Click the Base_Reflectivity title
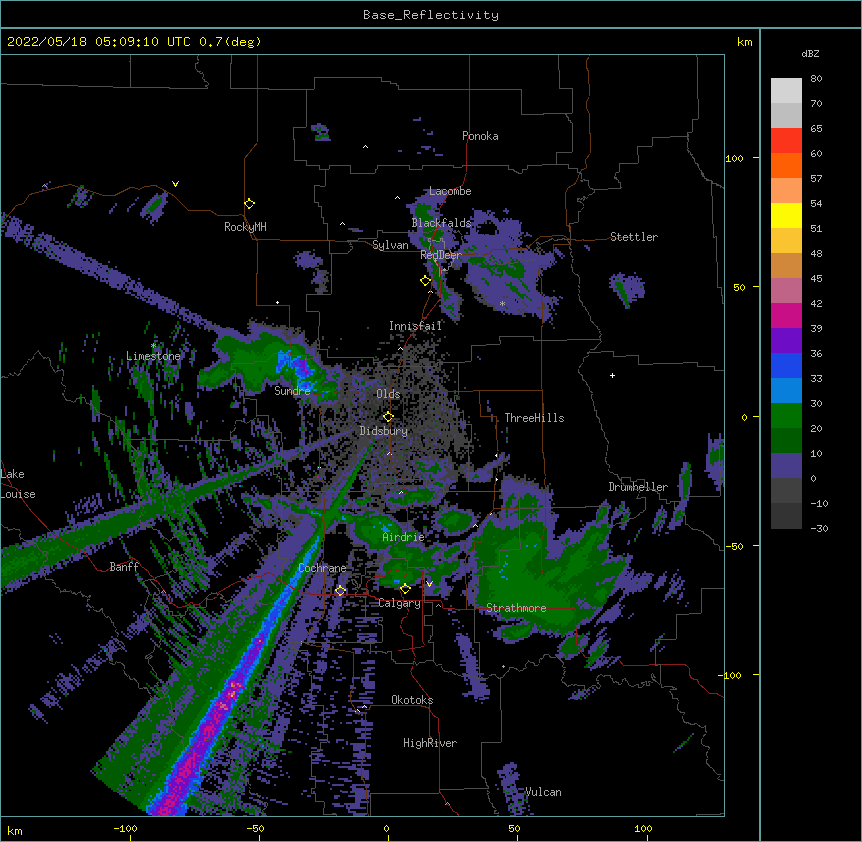 tap(431, 15)
